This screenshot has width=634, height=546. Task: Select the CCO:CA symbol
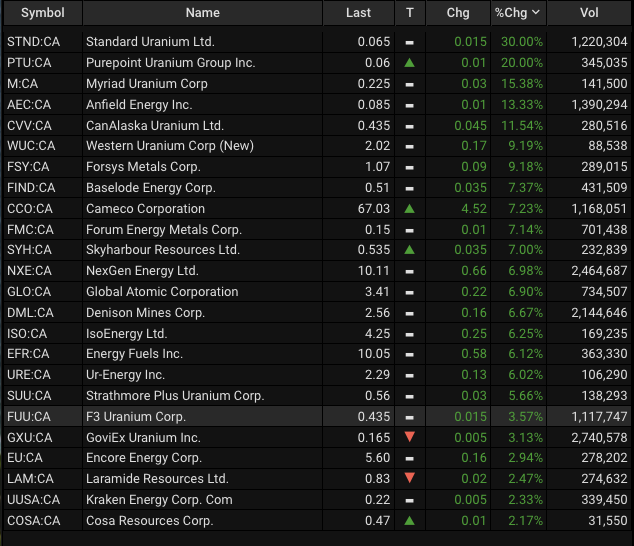tap(30, 209)
